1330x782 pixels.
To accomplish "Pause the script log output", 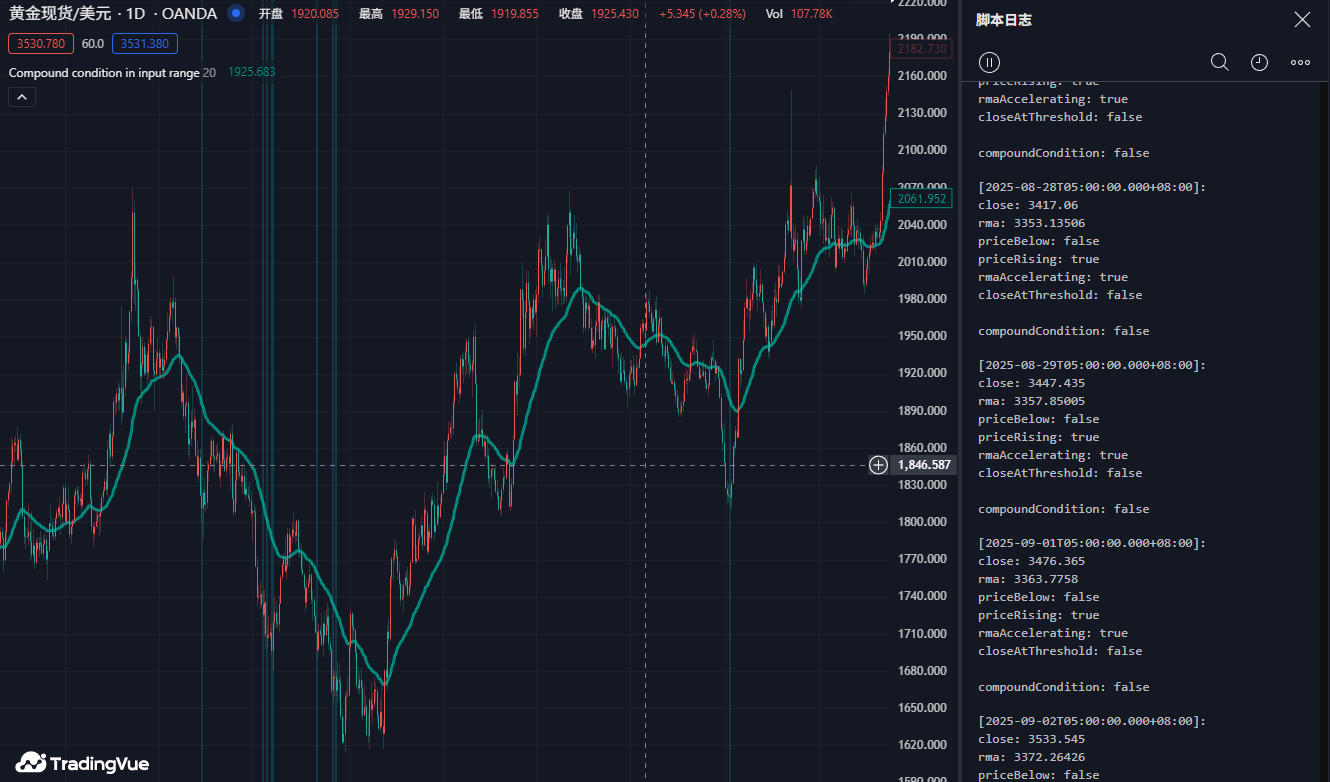I will point(989,62).
